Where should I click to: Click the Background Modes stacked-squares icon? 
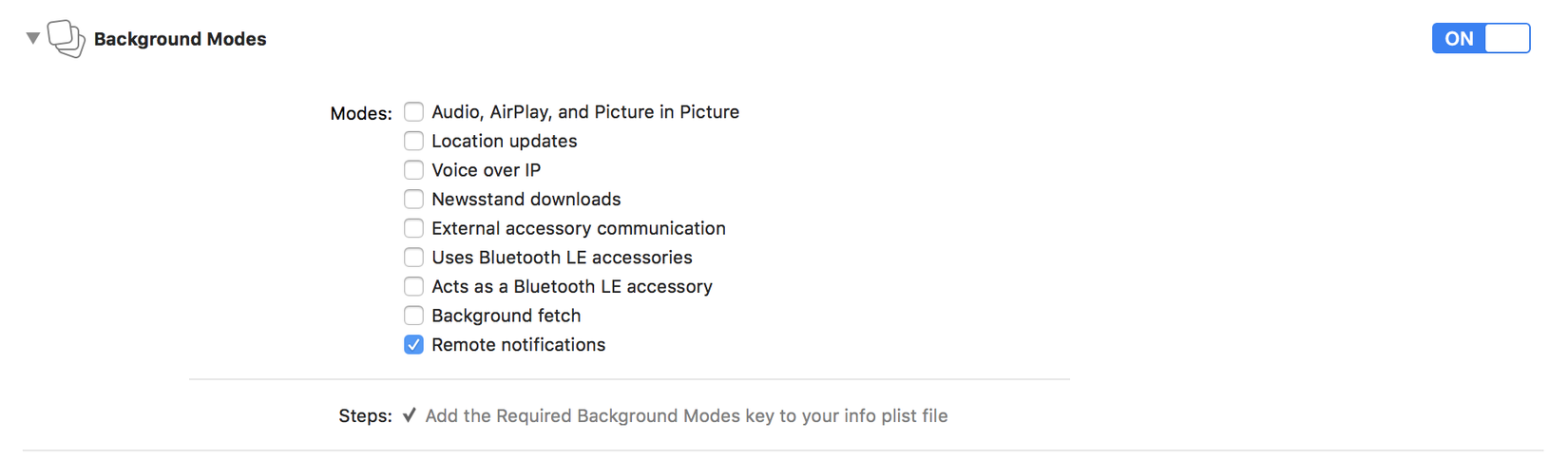pos(66,39)
